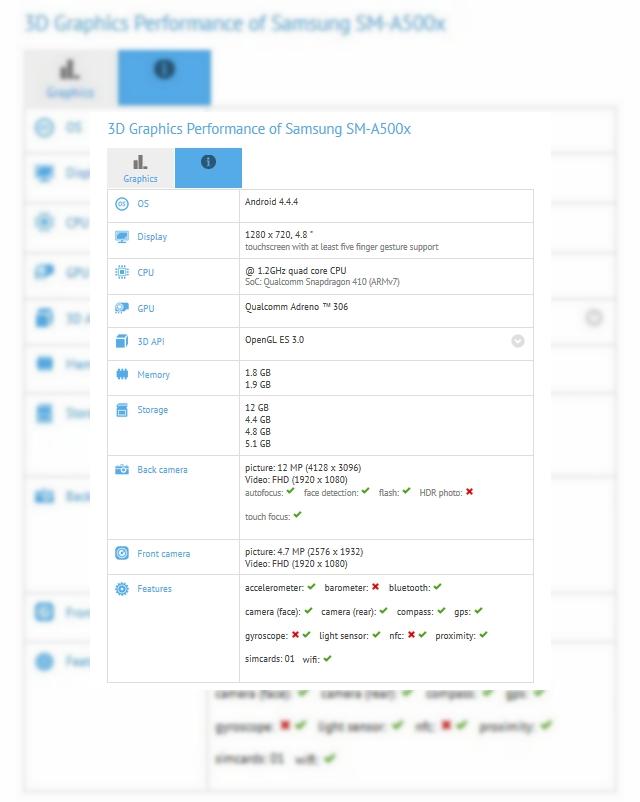Screen dimensions: 640x802
Task: Click the Android 4.4.4 value
Action: click(x=271, y=202)
